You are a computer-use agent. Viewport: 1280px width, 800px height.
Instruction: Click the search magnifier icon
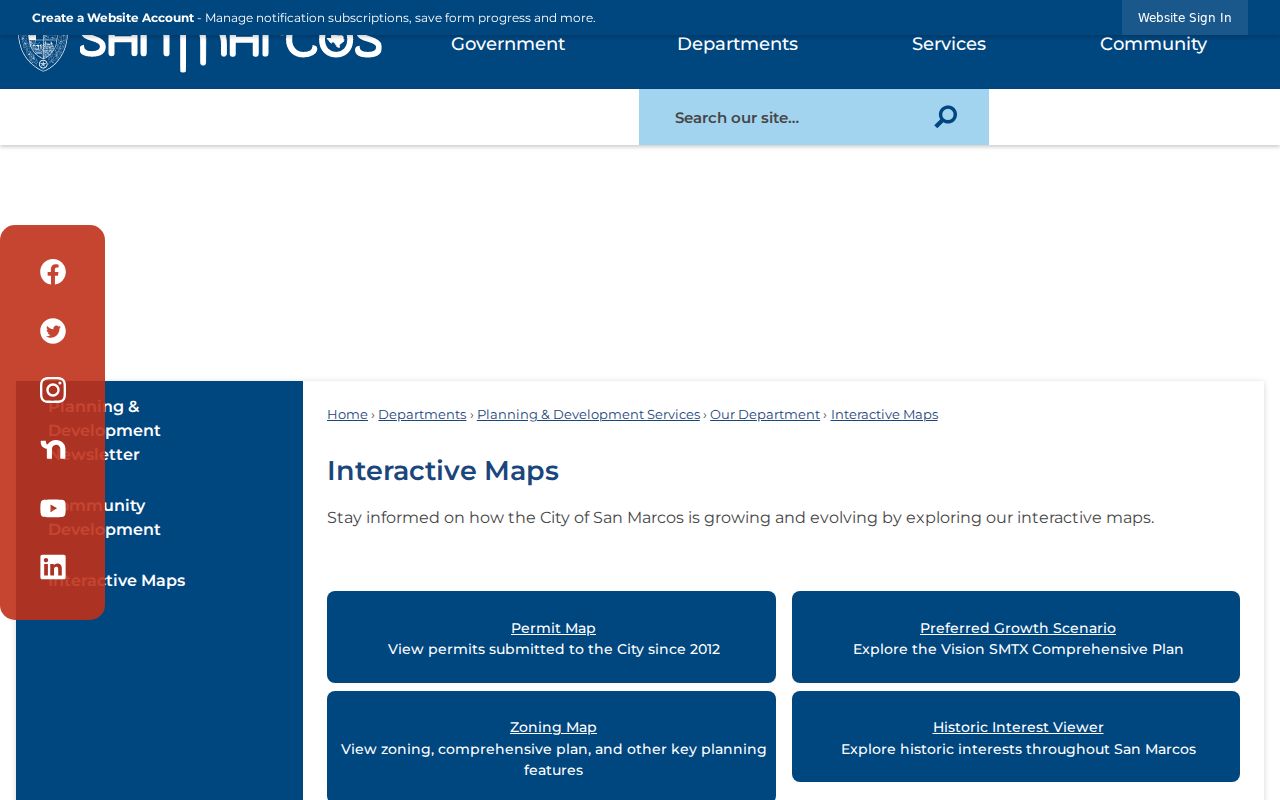click(946, 117)
